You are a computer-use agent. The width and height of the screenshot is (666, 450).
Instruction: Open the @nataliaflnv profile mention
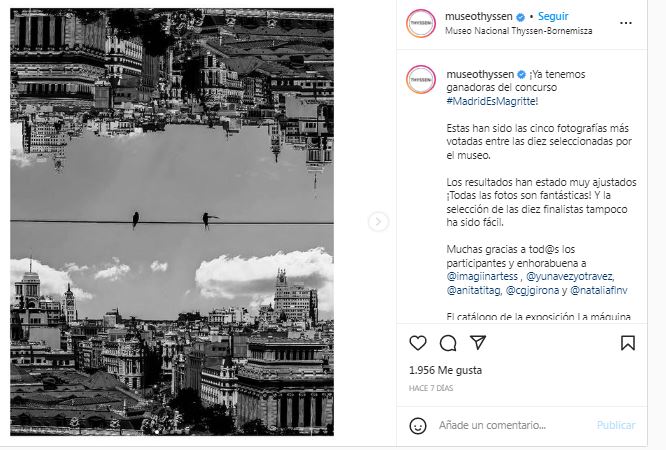coord(598,291)
